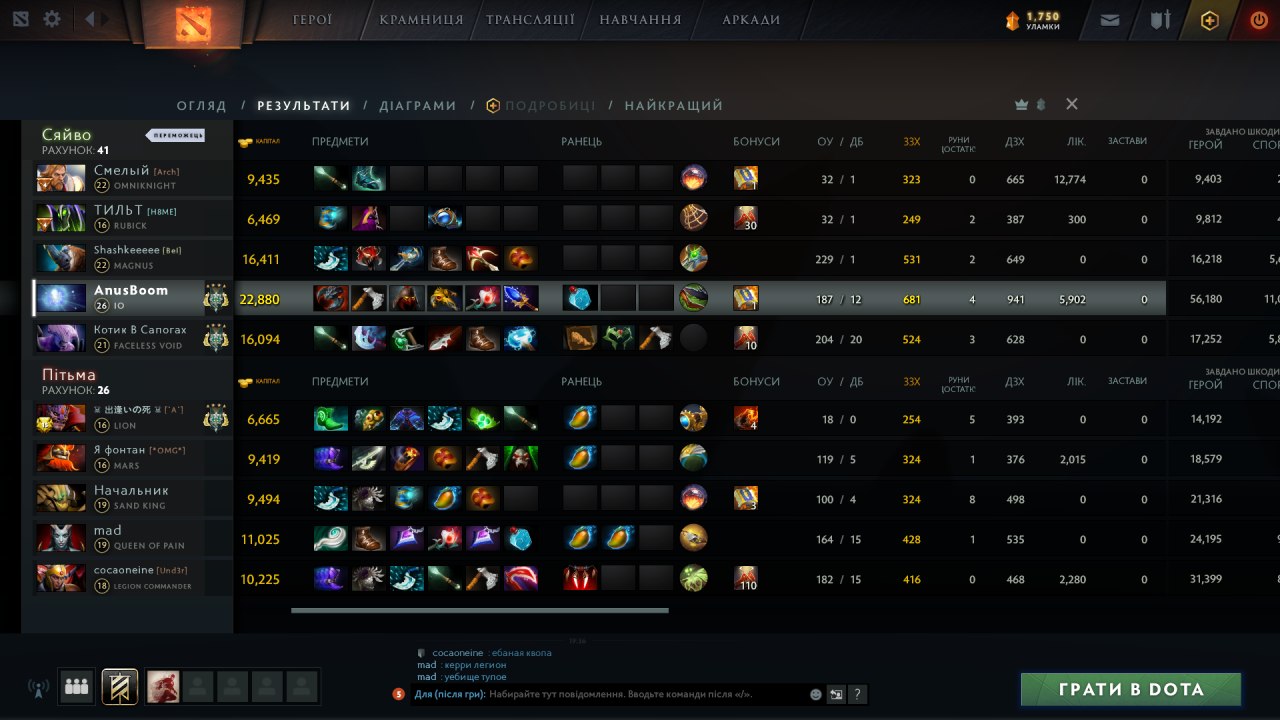Viewport: 1280px width, 720px height.
Task: Open the armory icon beside the mail
Action: (x=1160, y=20)
